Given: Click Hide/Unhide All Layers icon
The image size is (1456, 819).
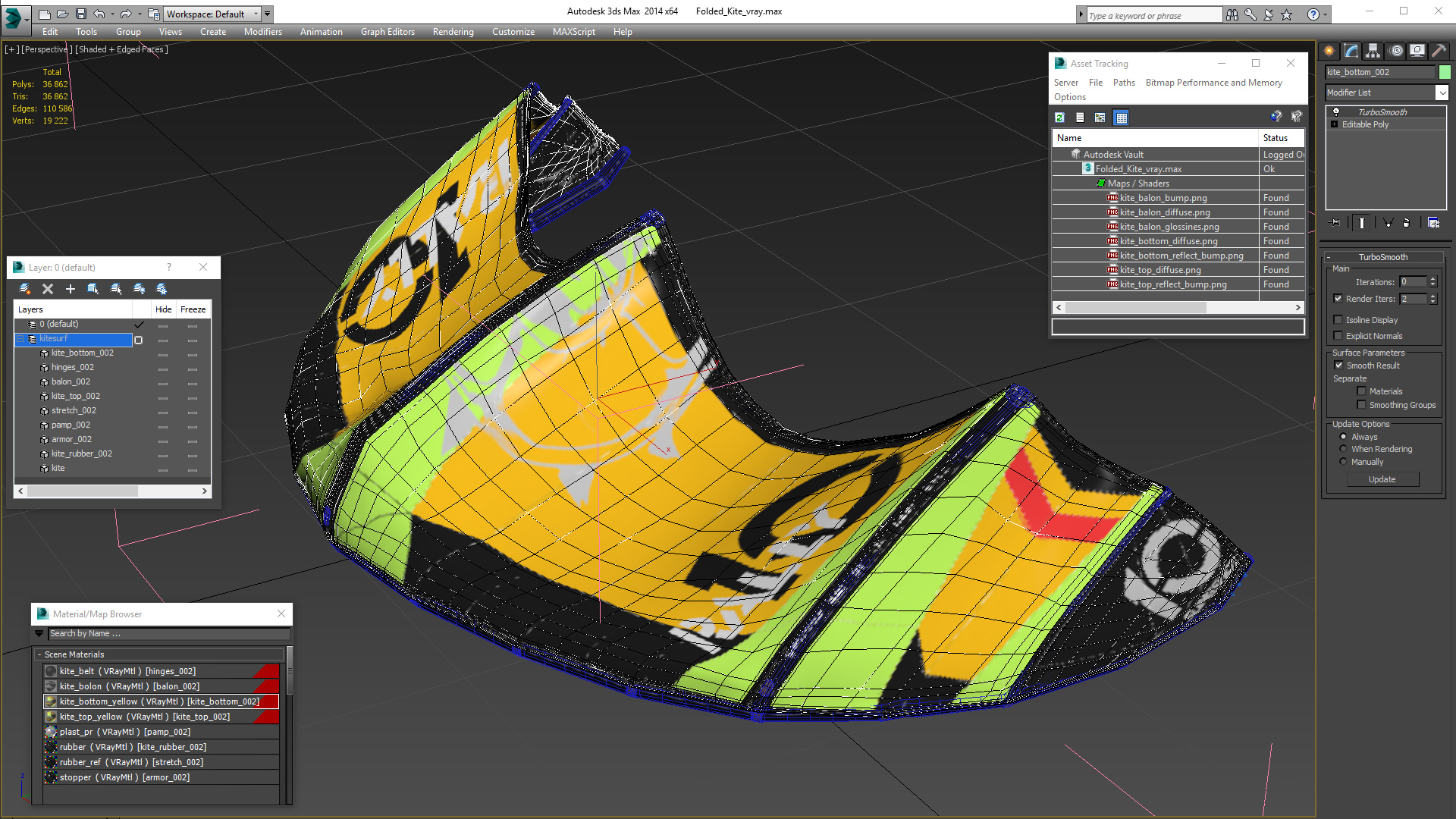Looking at the screenshot, I should pos(139,289).
